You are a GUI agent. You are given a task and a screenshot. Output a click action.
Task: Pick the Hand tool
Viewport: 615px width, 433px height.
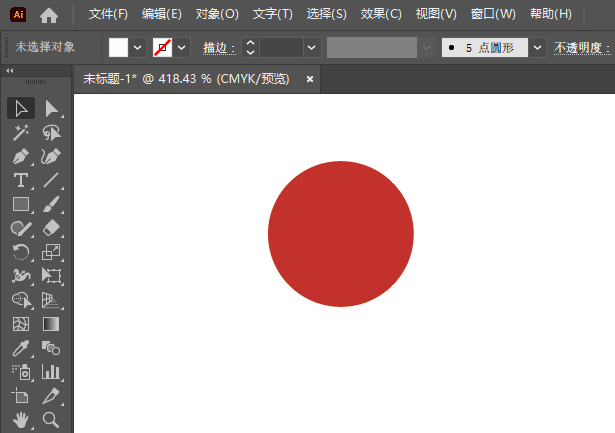click(x=21, y=420)
